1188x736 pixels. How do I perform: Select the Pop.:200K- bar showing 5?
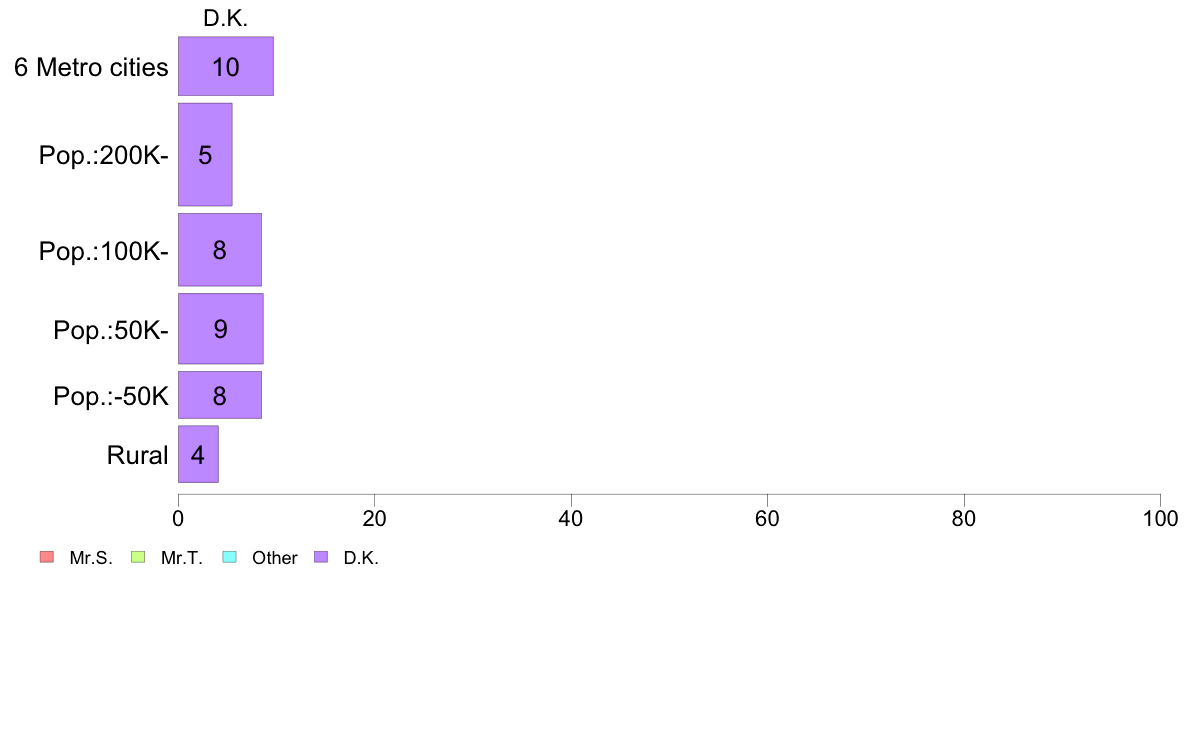[205, 155]
